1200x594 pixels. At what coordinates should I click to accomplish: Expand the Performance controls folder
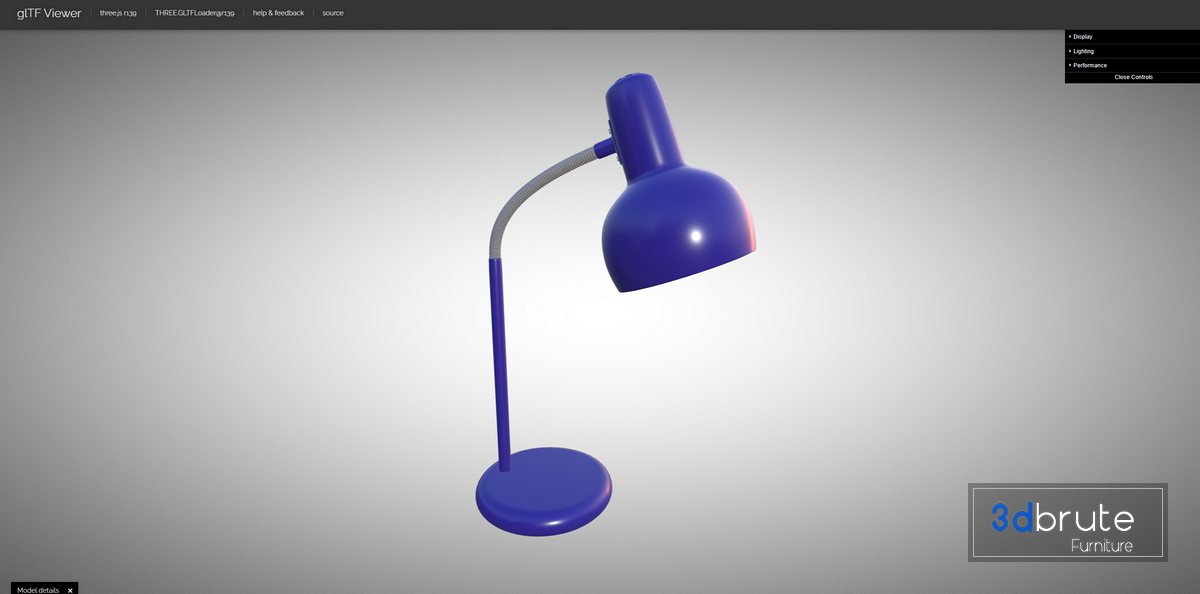1090,65
